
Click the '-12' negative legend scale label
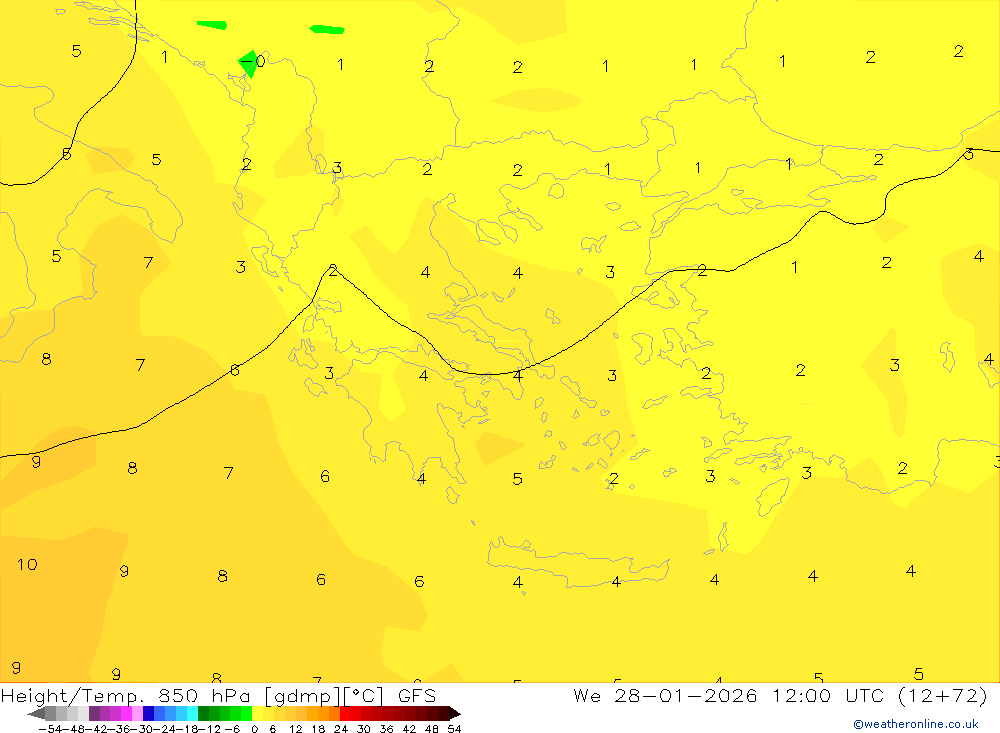coord(209,729)
